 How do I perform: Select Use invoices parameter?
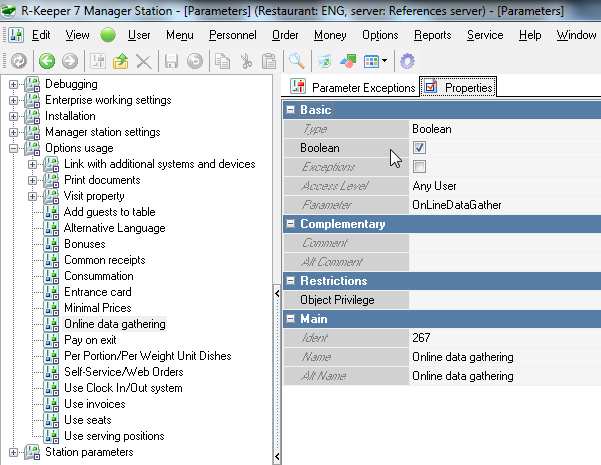click(x=95, y=404)
